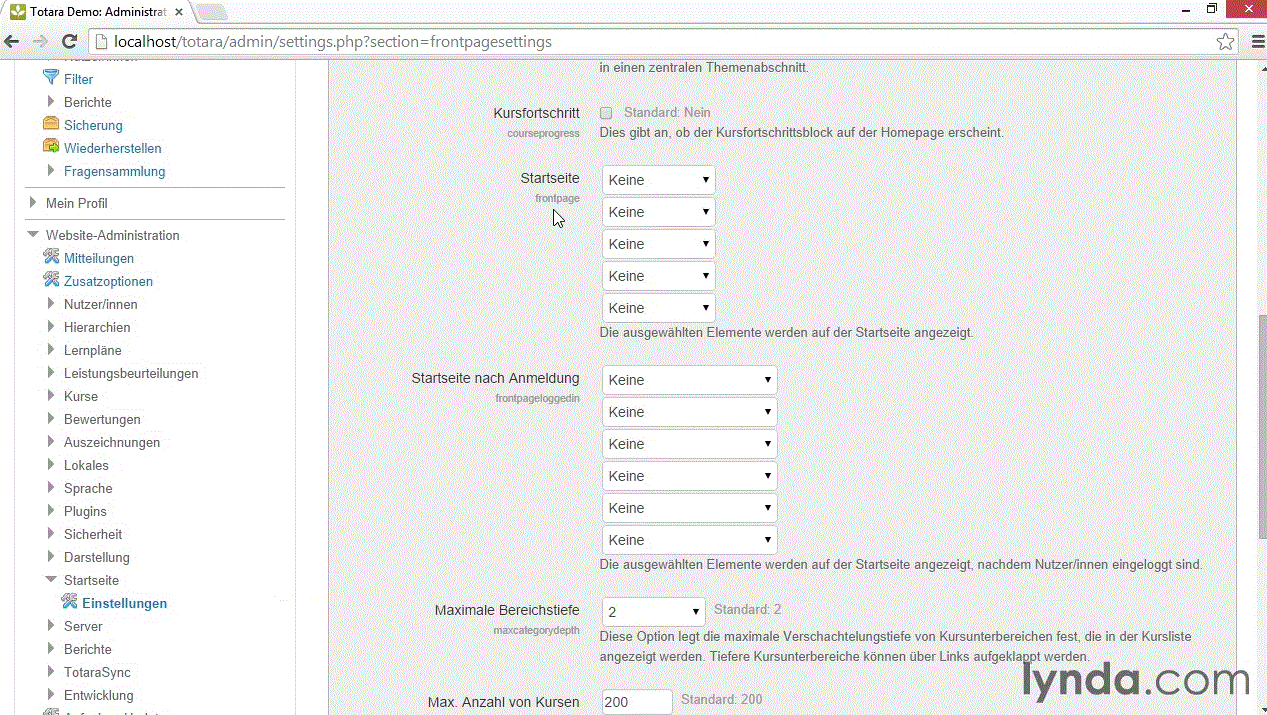
Task: Select Auszeichnungen in the admin tree
Action: tap(112, 442)
